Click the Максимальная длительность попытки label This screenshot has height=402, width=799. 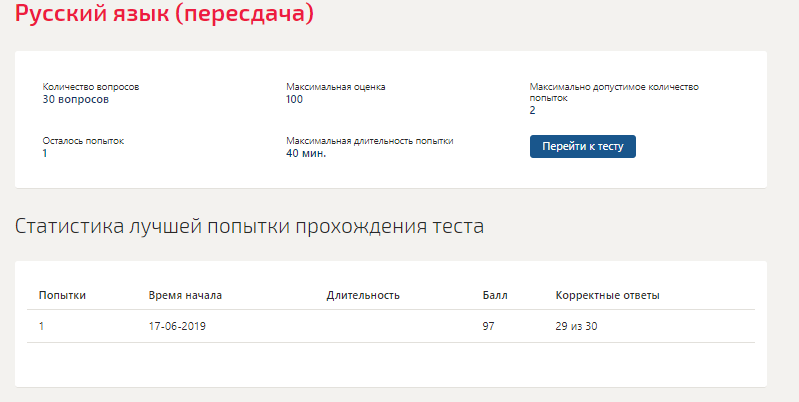(x=369, y=141)
